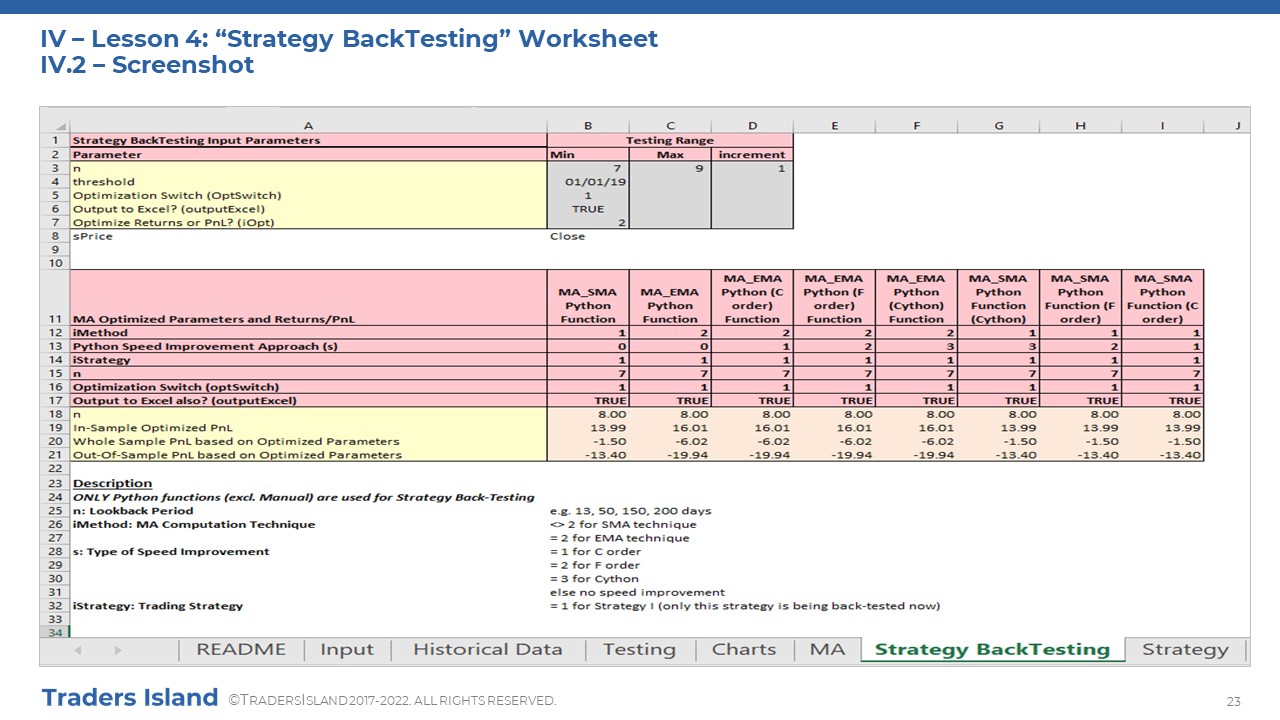
Task: Click the threshold date cell 01/01/19
Action: [x=588, y=182]
